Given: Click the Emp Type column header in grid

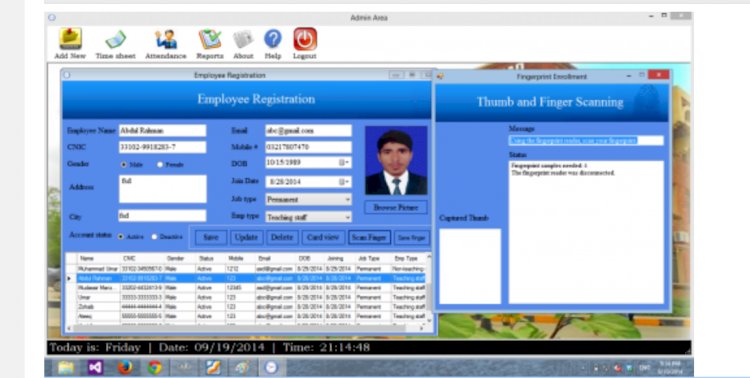Looking at the screenshot, I should tap(408, 258).
